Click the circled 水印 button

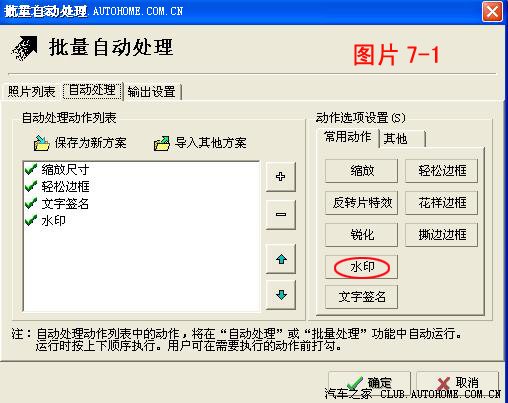click(362, 267)
